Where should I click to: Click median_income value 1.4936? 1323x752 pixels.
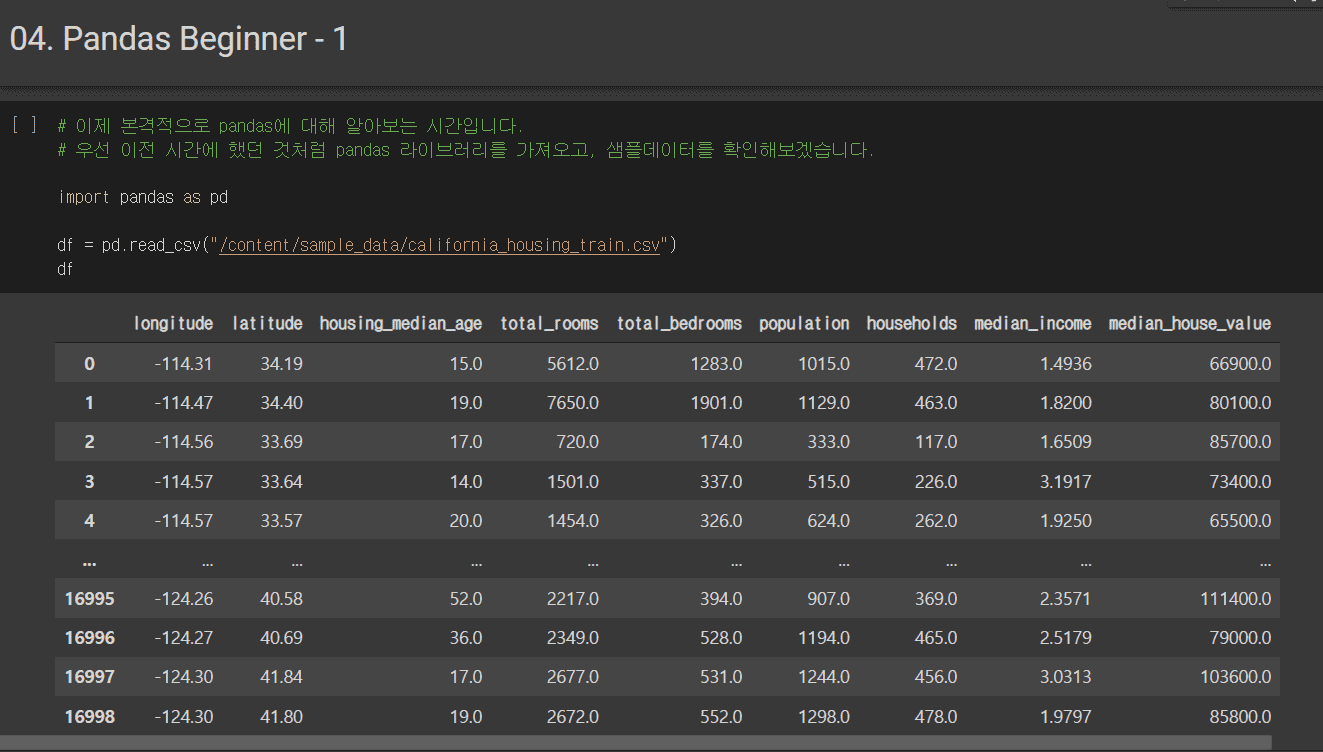tap(1066, 364)
